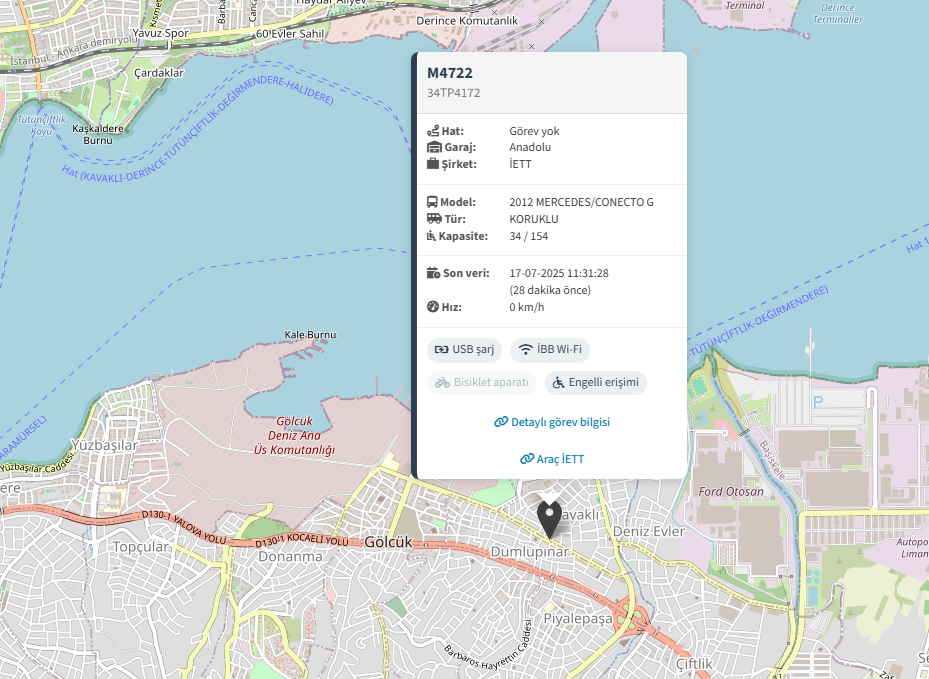Click the 60 Evler Sahil map label

(290, 34)
